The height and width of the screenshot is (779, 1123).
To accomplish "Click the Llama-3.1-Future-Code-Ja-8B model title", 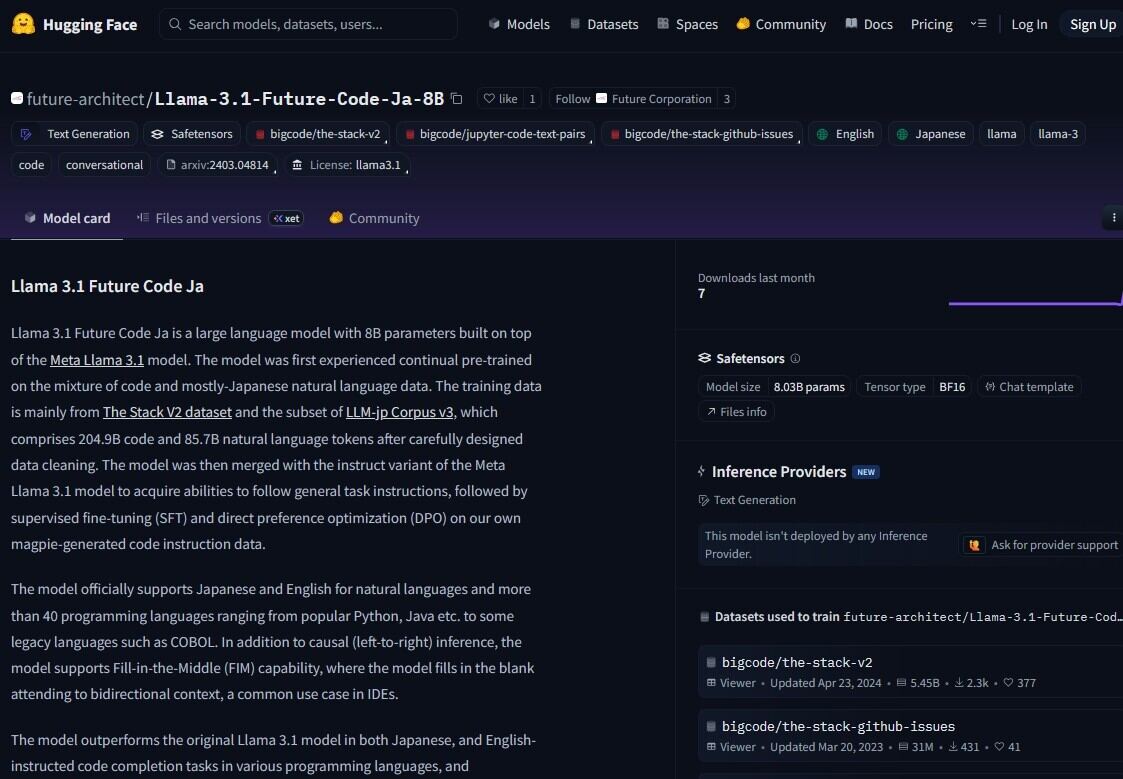I will tap(299, 99).
